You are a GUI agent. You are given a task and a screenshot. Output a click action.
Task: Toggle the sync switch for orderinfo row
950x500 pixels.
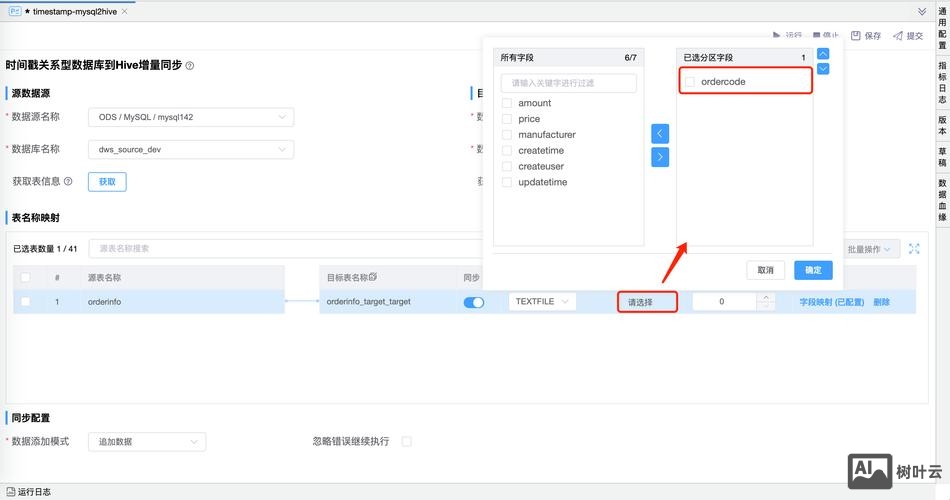pos(474,302)
